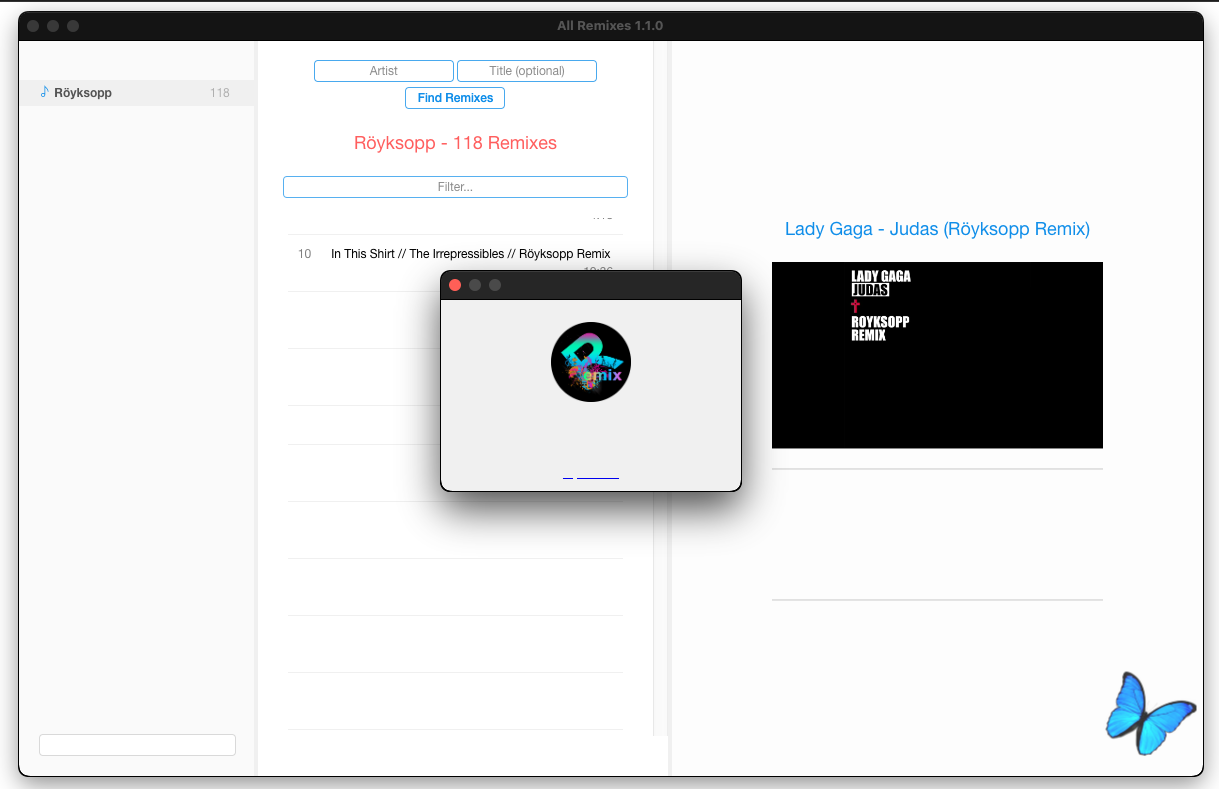
Task: Focus the Artist input field
Action: (x=384, y=71)
